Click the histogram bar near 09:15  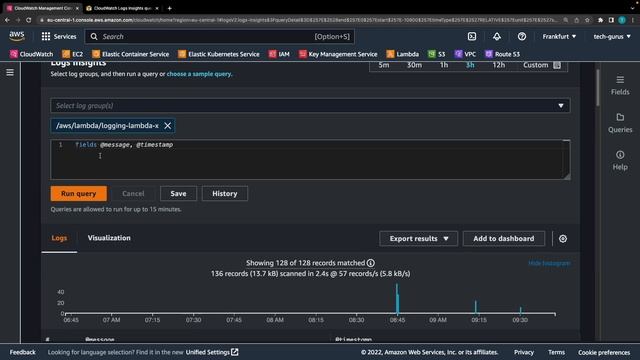[476, 307]
